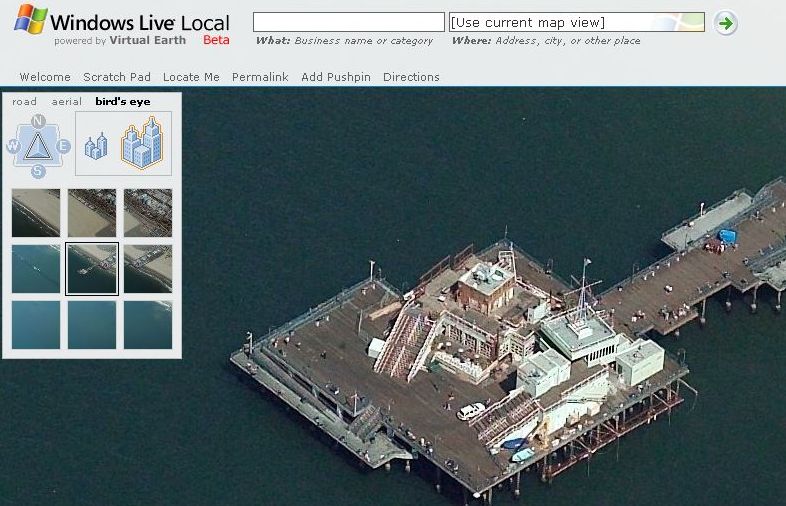Select bottom-middle ocean tile

92,325
